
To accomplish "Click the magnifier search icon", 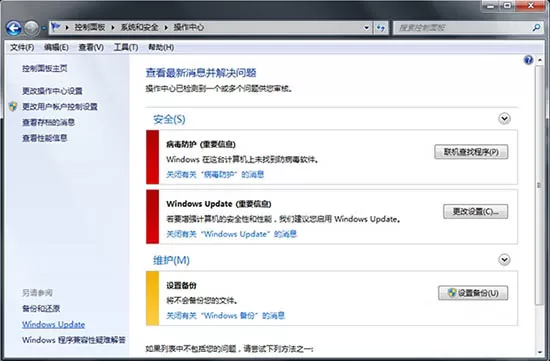I will 536,27.
